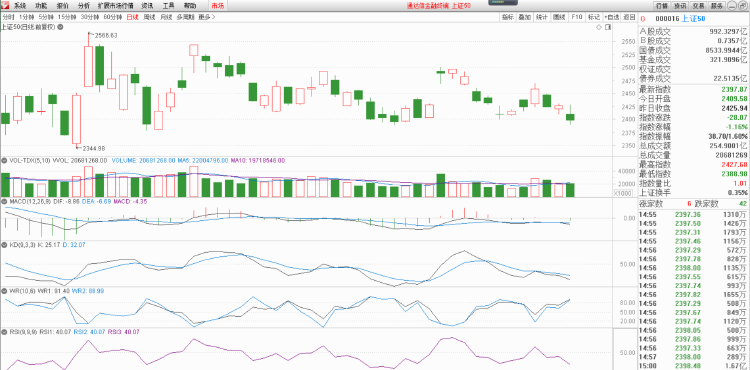Image resolution: width=750 pixels, height=370 pixels.
Task: Select the 多周期 multi-period view
Action: pyautogui.click(x=185, y=17)
